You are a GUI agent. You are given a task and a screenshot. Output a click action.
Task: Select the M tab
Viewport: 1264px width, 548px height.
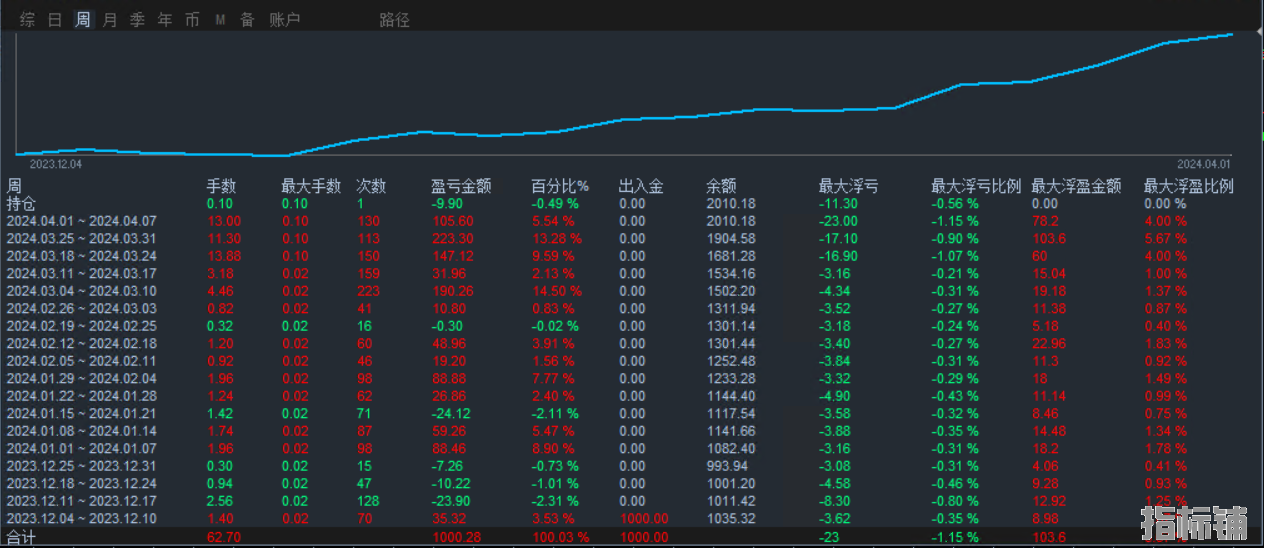(x=220, y=19)
